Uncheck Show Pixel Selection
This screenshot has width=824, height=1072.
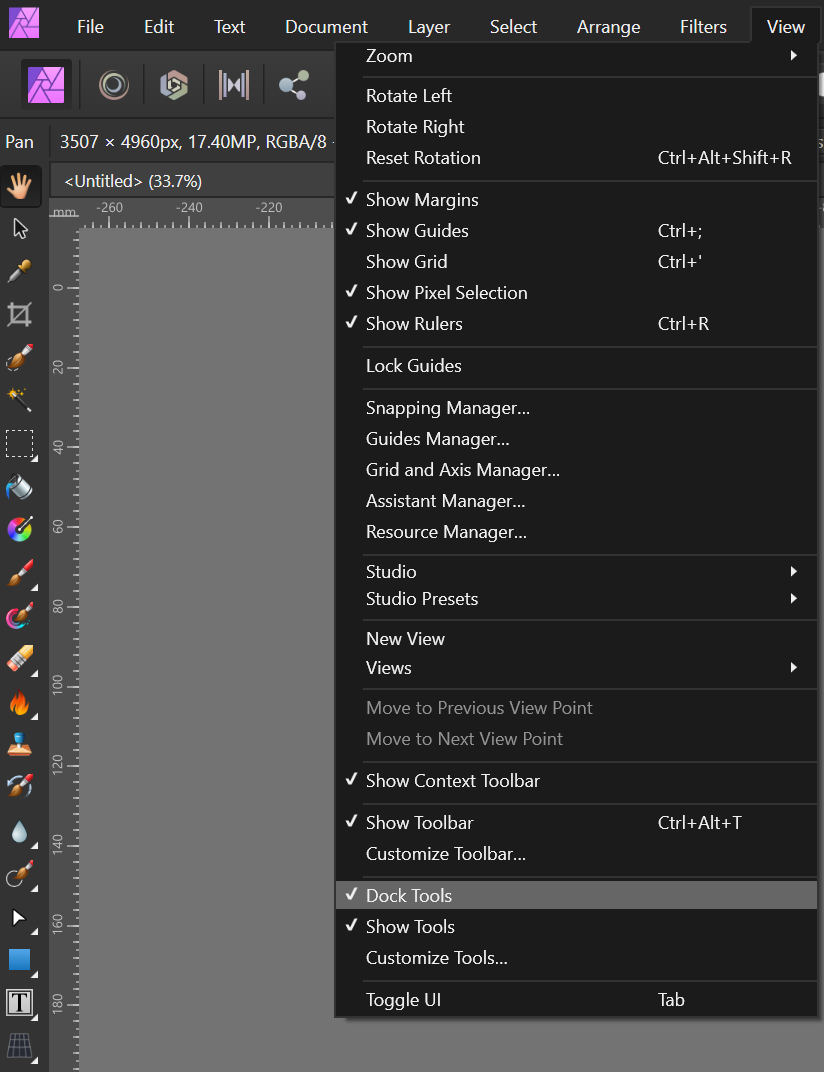tap(446, 292)
